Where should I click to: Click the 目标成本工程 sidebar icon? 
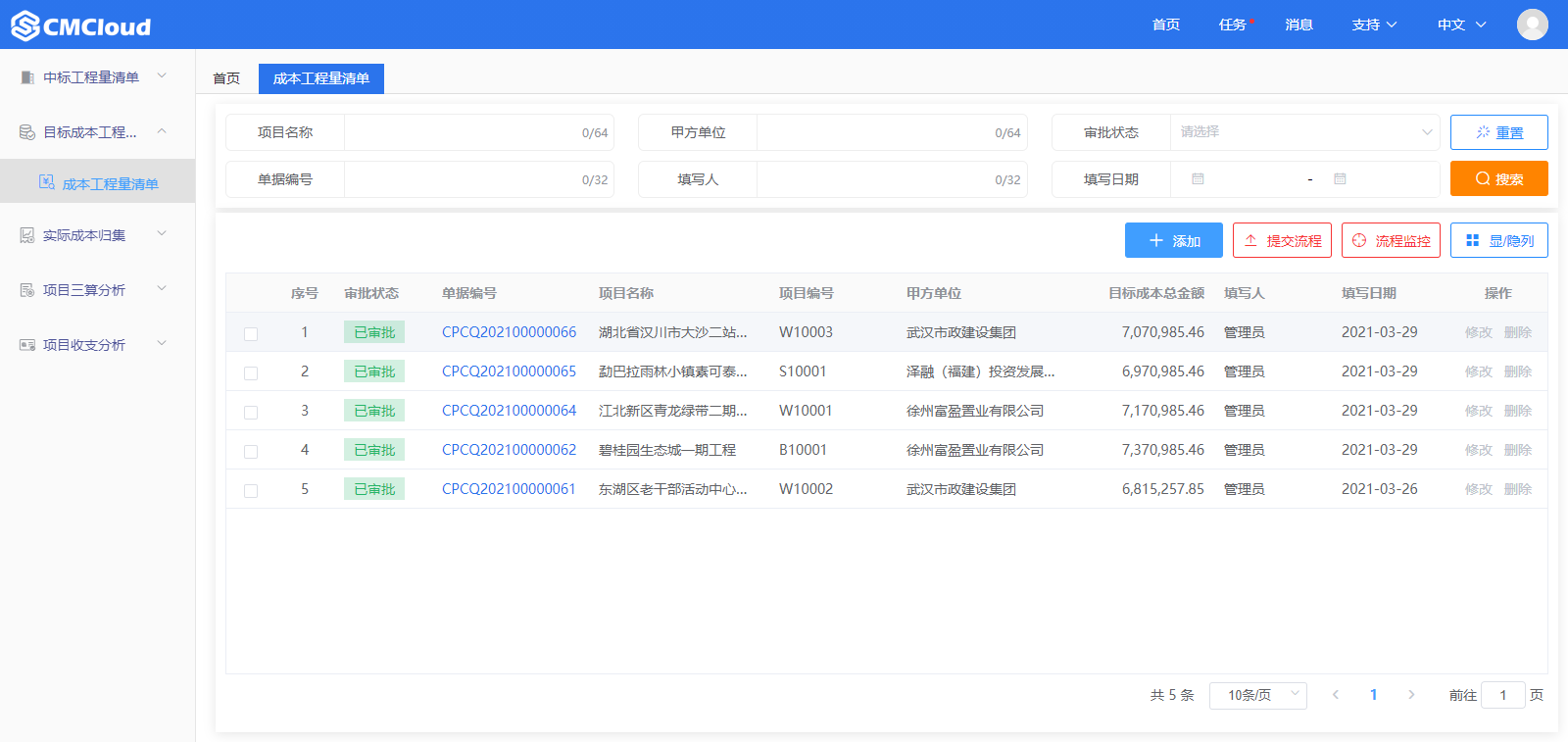(x=27, y=131)
